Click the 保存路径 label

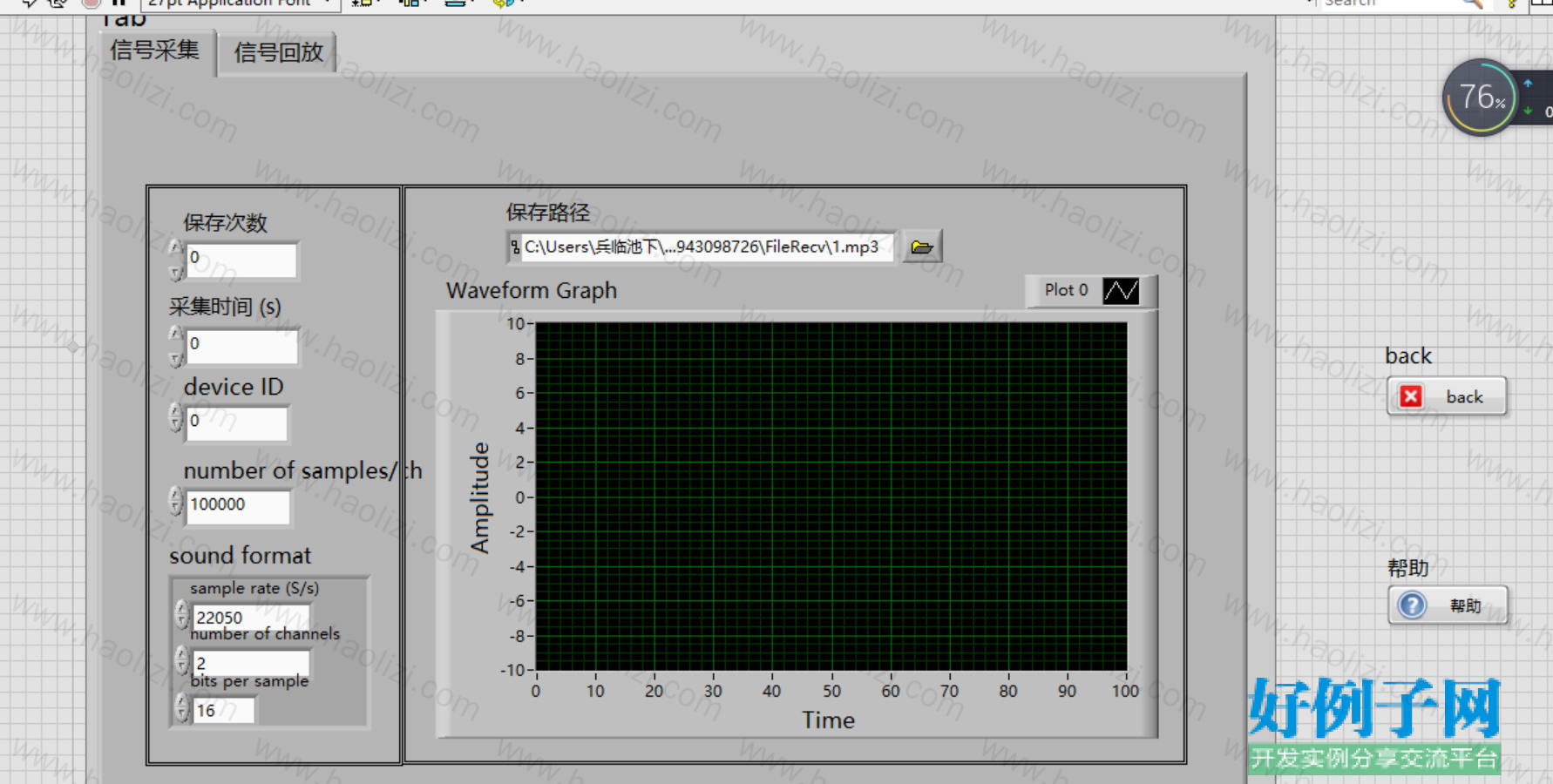coord(548,213)
